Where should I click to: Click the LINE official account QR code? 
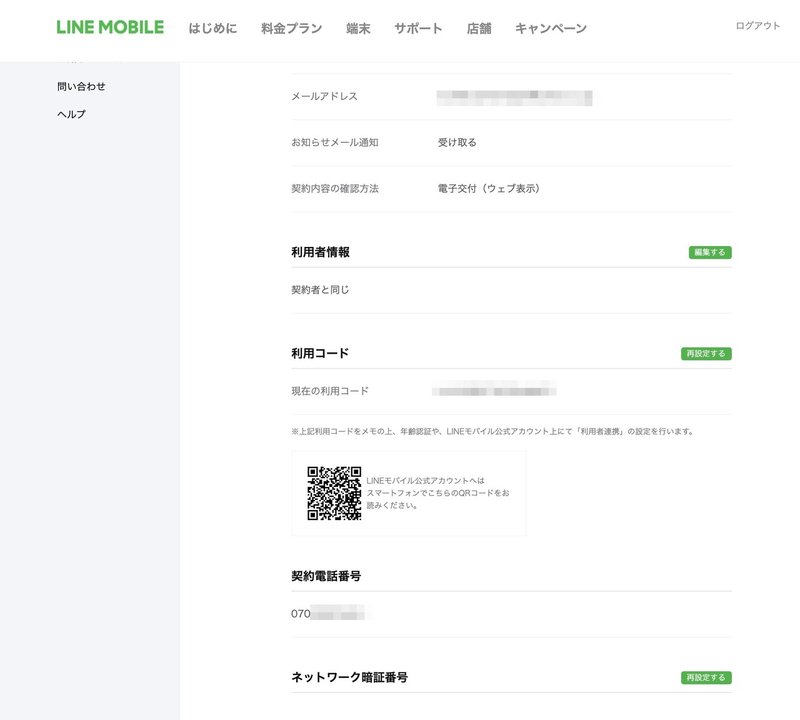pos(334,493)
